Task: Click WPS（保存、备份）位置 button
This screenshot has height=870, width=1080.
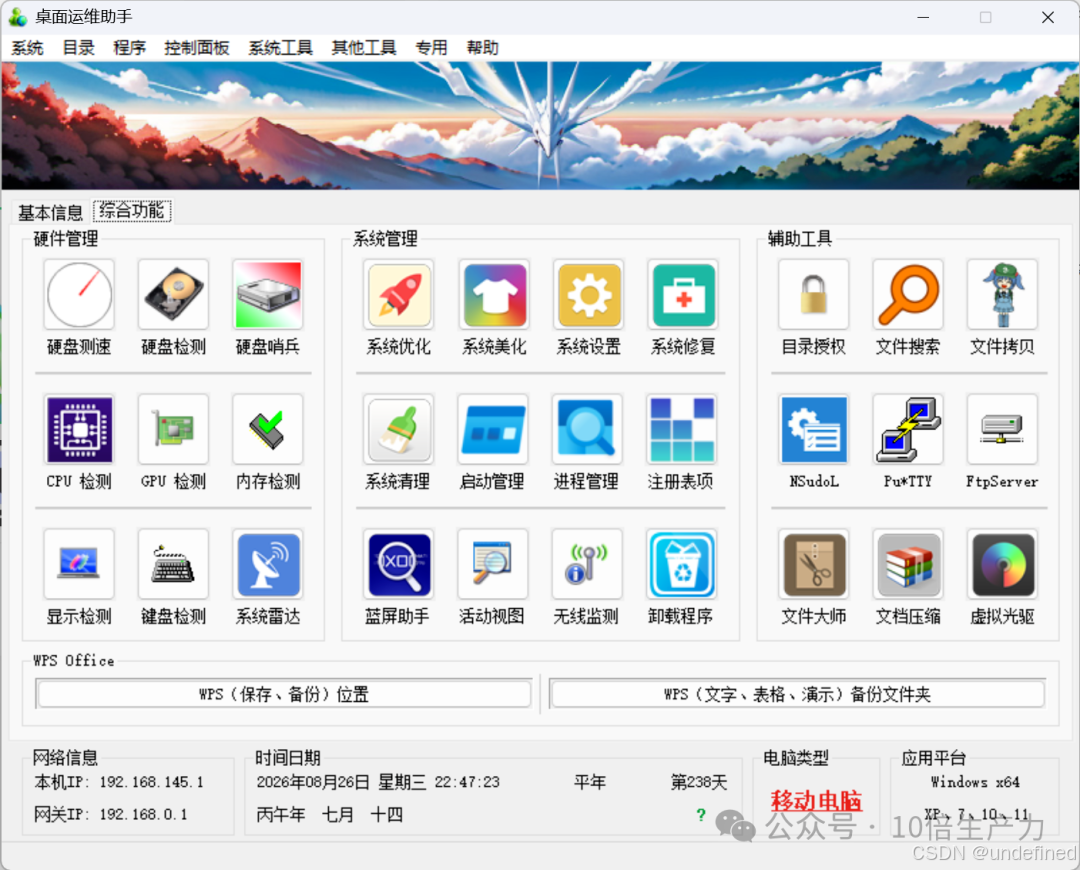Action: point(284,694)
